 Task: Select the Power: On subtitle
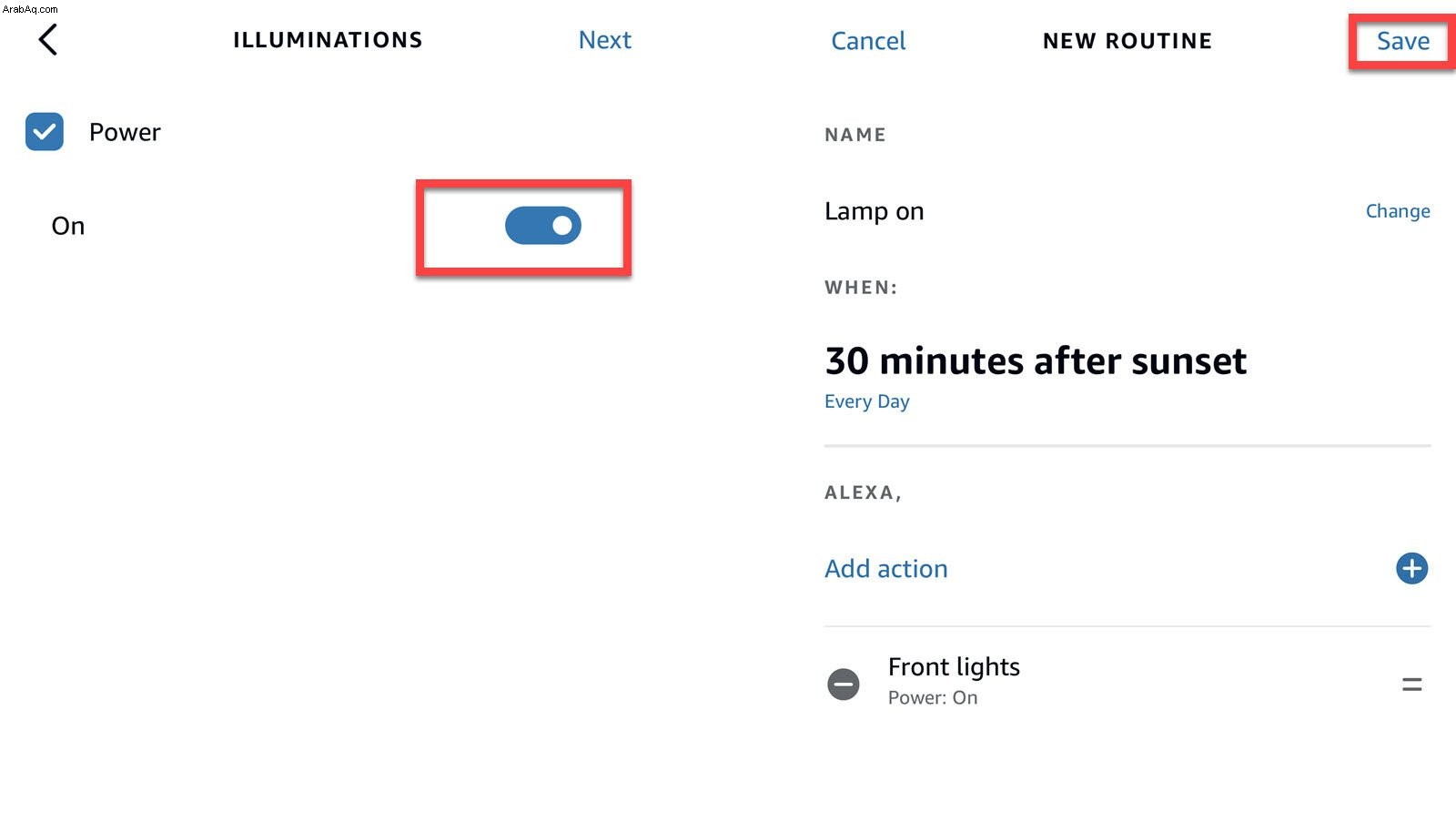[x=933, y=698]
